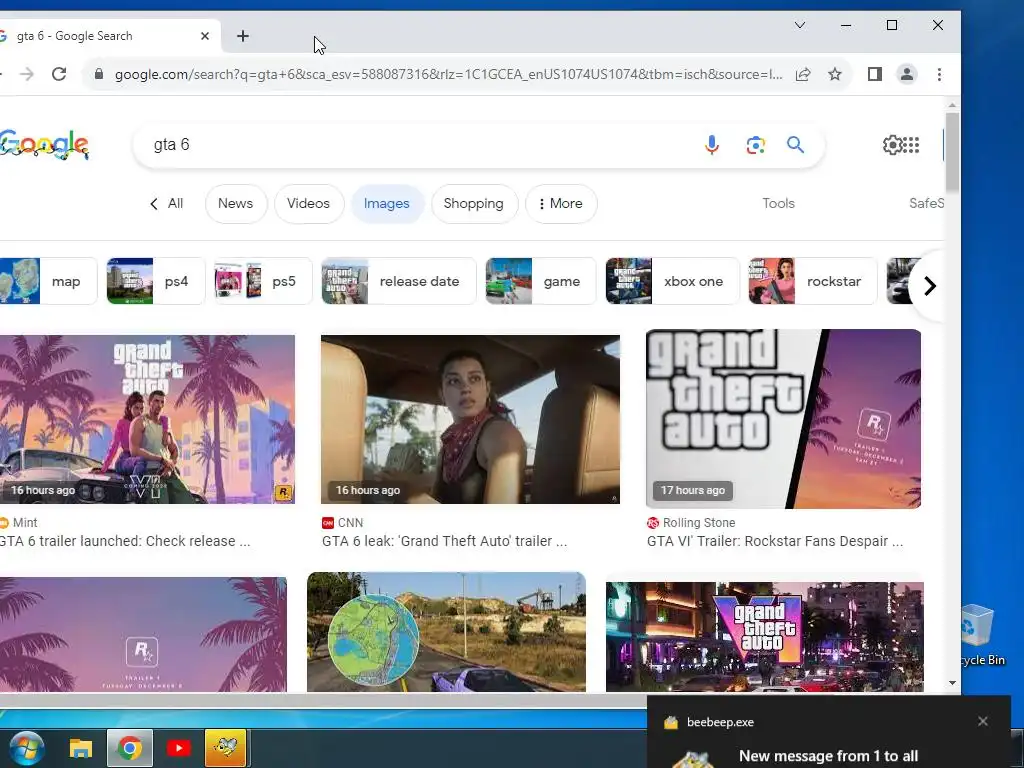
Task: Open the Mint GTA 6 trailer image
Action: [147, 419]
